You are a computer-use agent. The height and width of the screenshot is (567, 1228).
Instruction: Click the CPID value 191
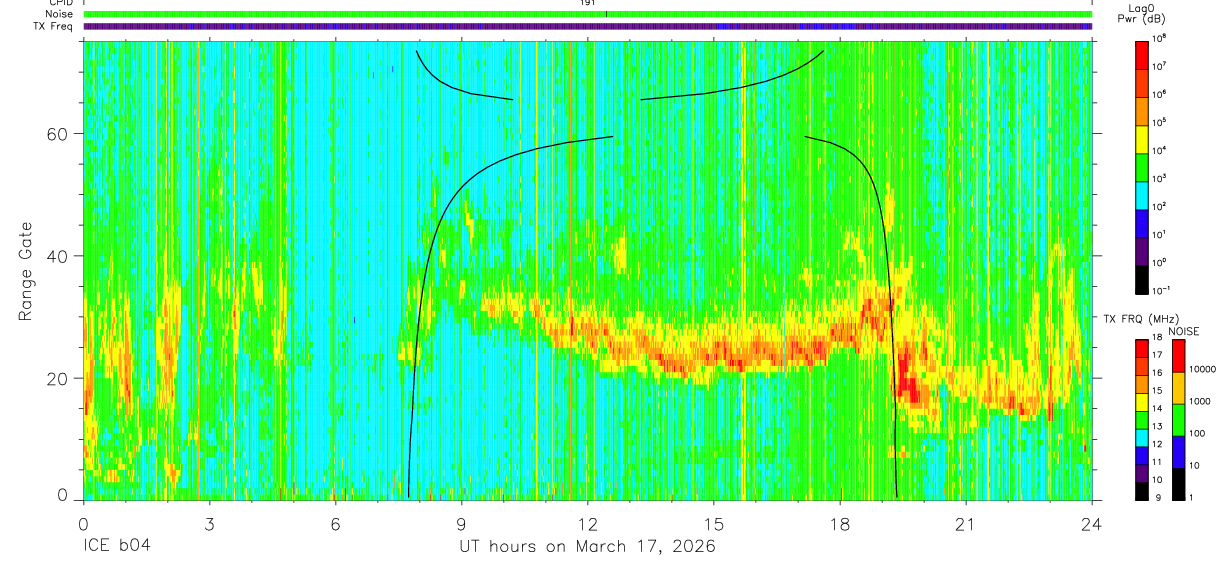point(587,3)
